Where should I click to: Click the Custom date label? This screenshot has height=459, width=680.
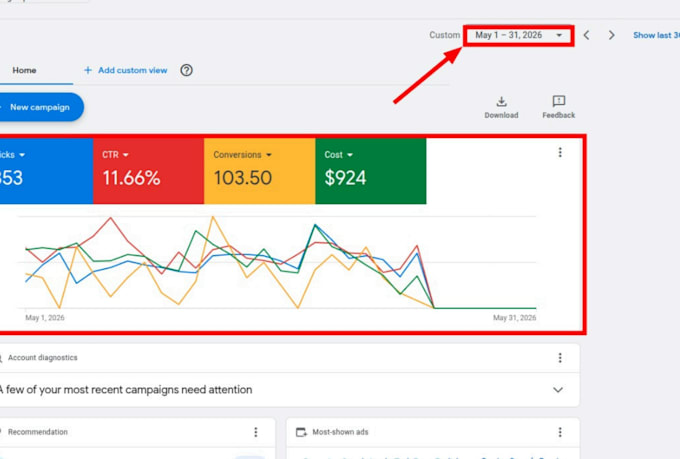[445, 35]
